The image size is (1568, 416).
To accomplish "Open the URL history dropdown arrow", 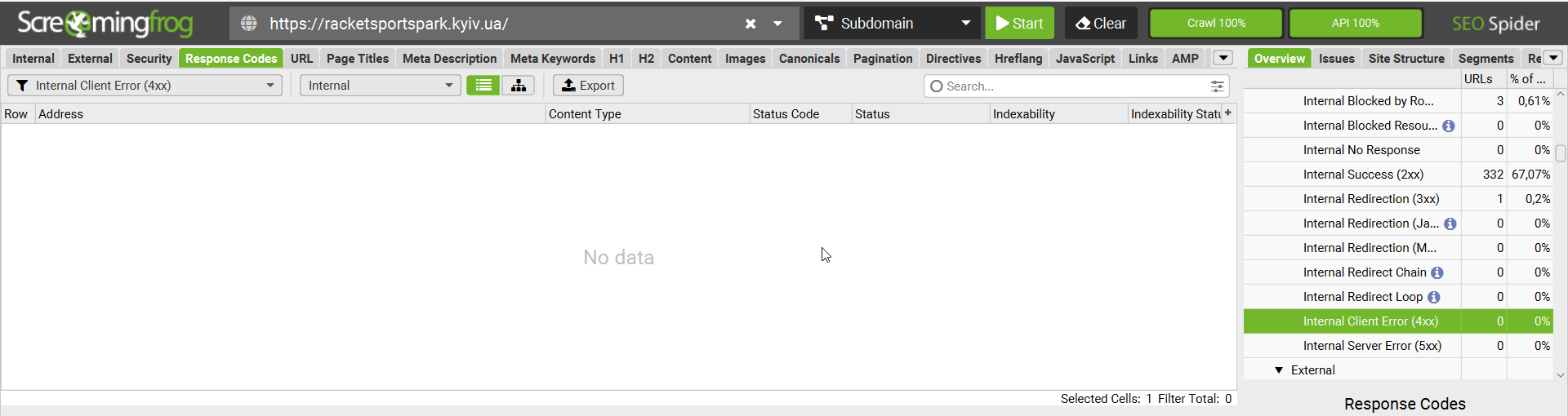I will tap(777, 24).
